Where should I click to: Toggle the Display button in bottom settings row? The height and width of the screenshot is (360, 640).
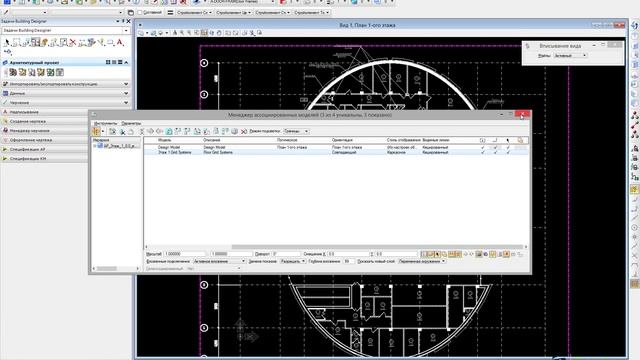pyautogui.click(x=424, y=254)
